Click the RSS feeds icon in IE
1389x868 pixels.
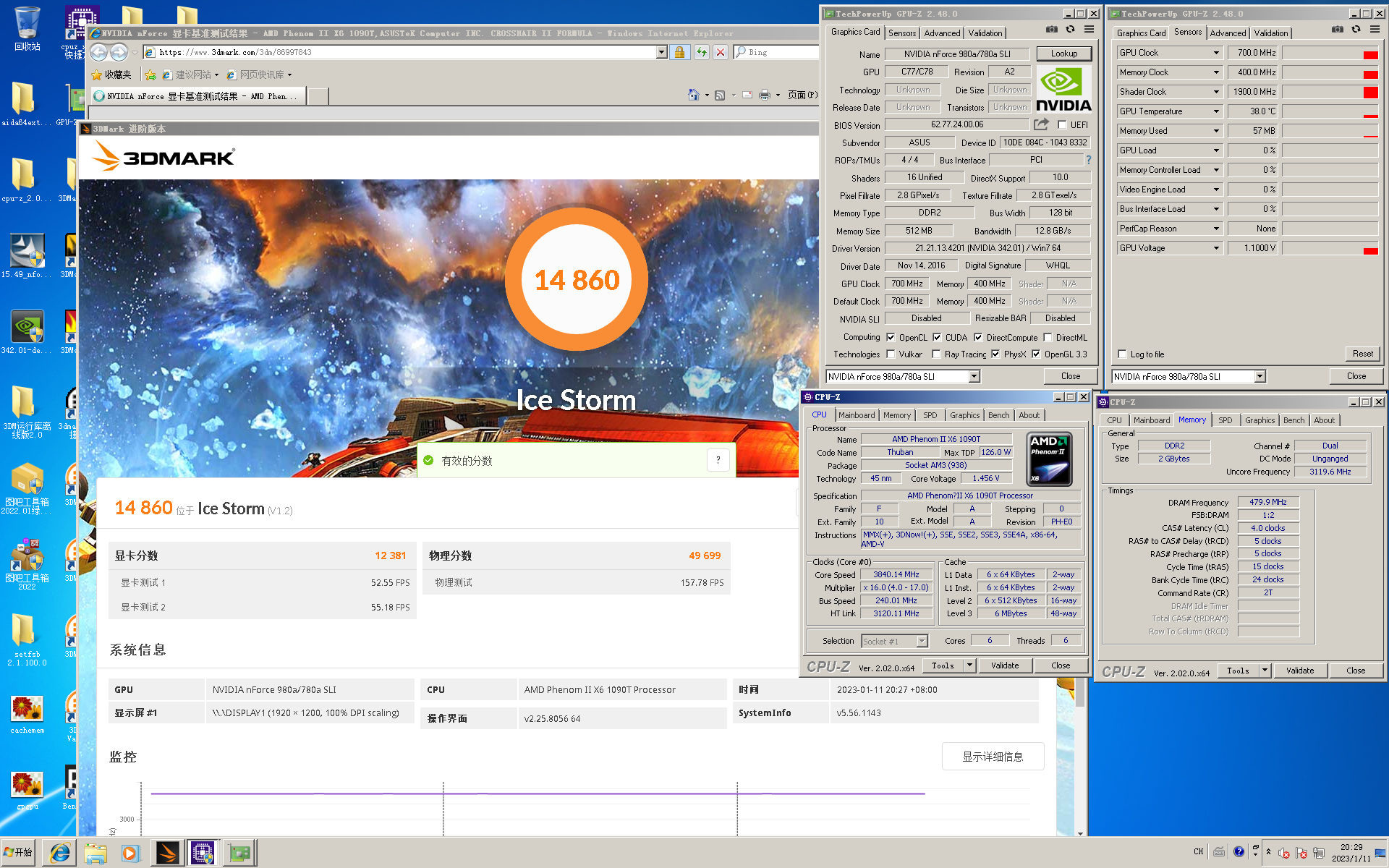720,95
